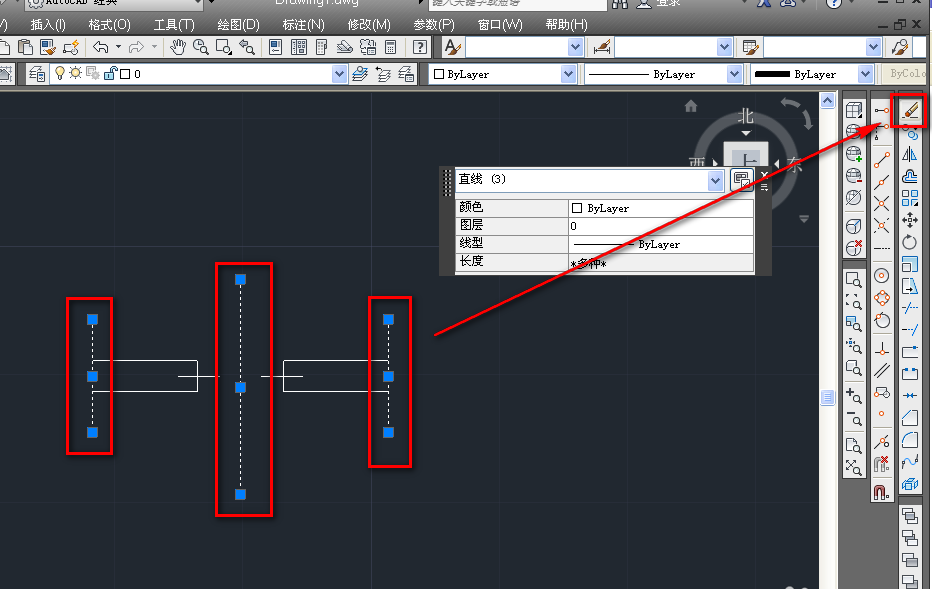932x589 pixels.
Task: Select the Stretch tool
Action: 910,286
